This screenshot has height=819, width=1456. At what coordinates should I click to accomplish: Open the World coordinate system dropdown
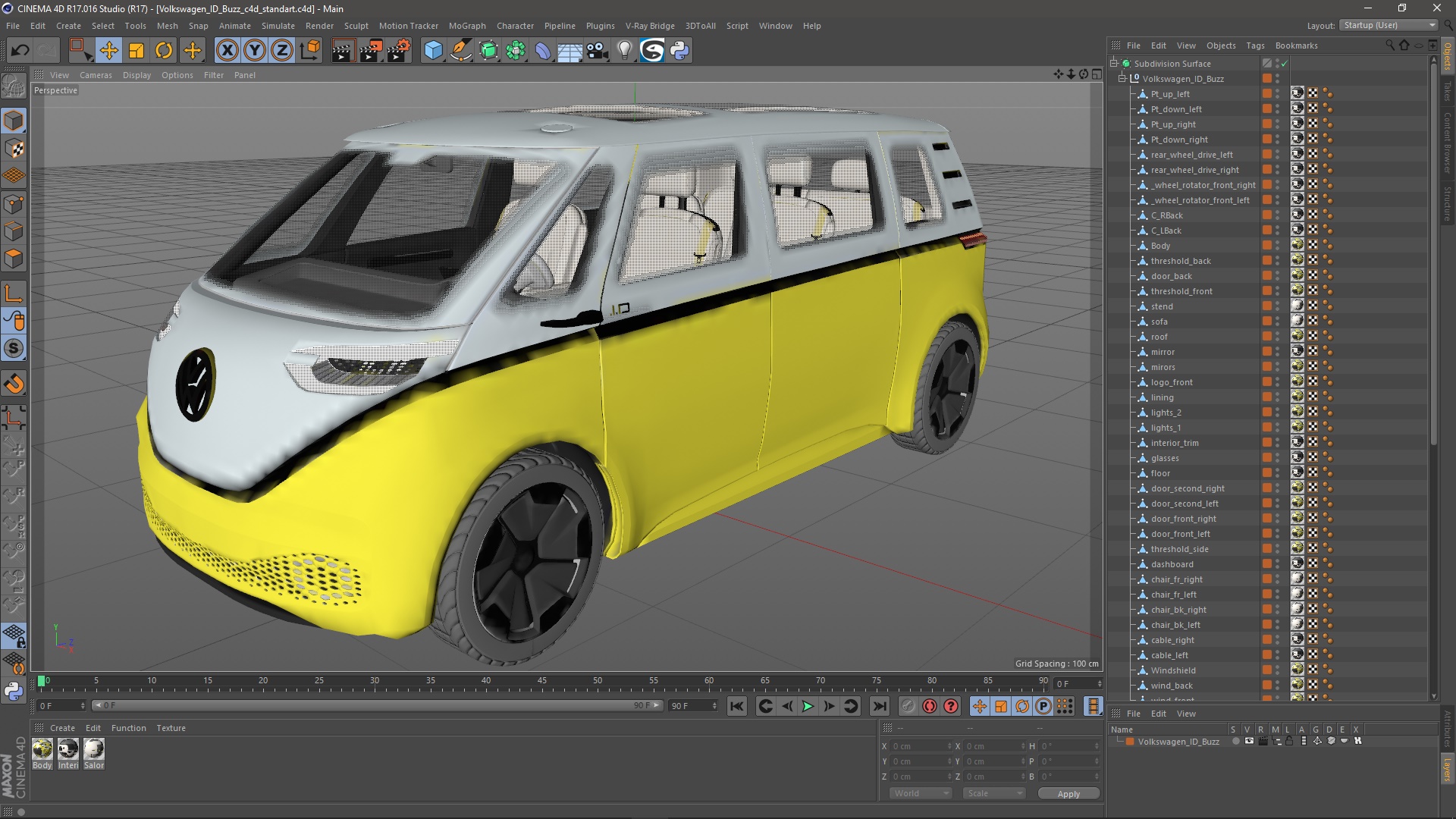pos(920,793)
